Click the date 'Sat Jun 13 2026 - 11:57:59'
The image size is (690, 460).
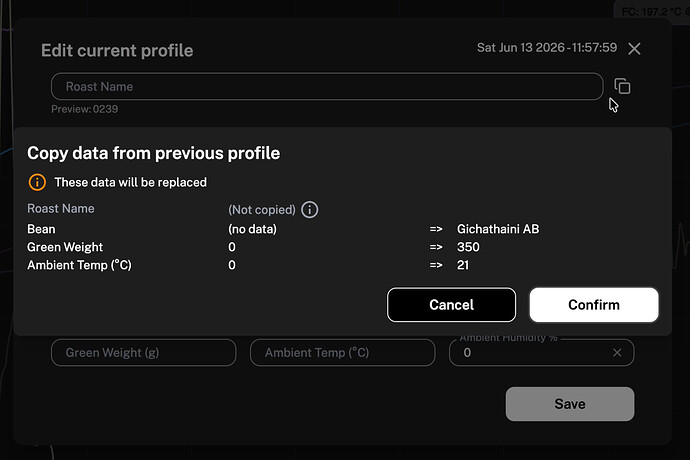coord(547,48)
